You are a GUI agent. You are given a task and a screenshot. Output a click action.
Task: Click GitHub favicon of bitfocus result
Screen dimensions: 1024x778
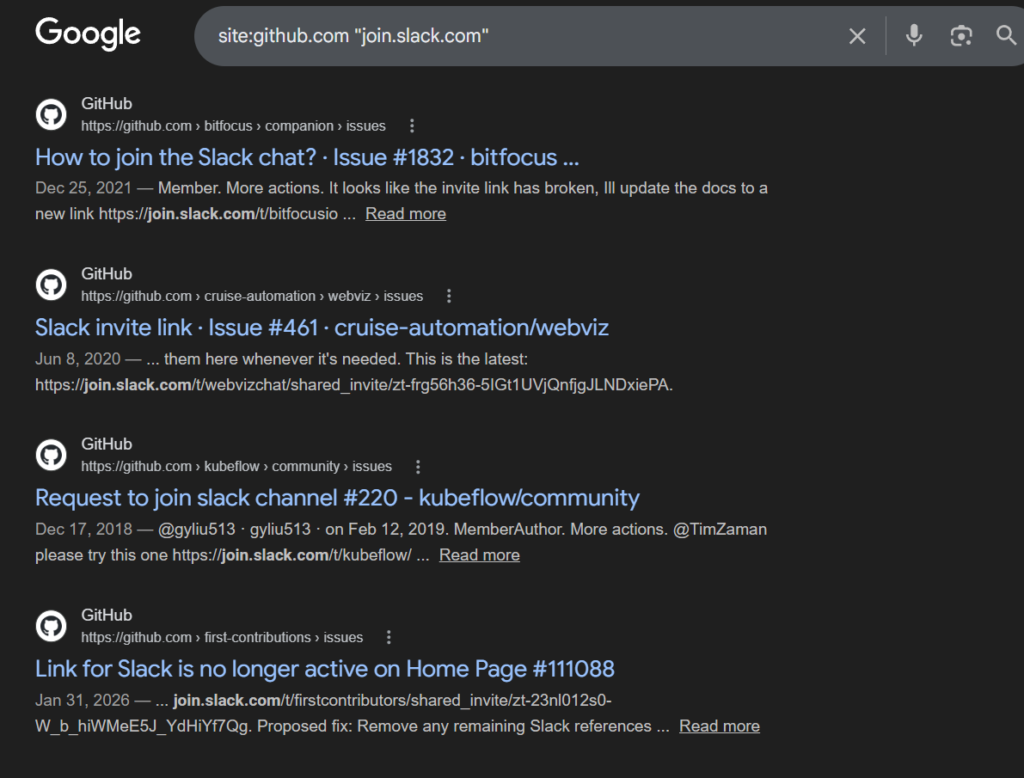click(51, 115)
